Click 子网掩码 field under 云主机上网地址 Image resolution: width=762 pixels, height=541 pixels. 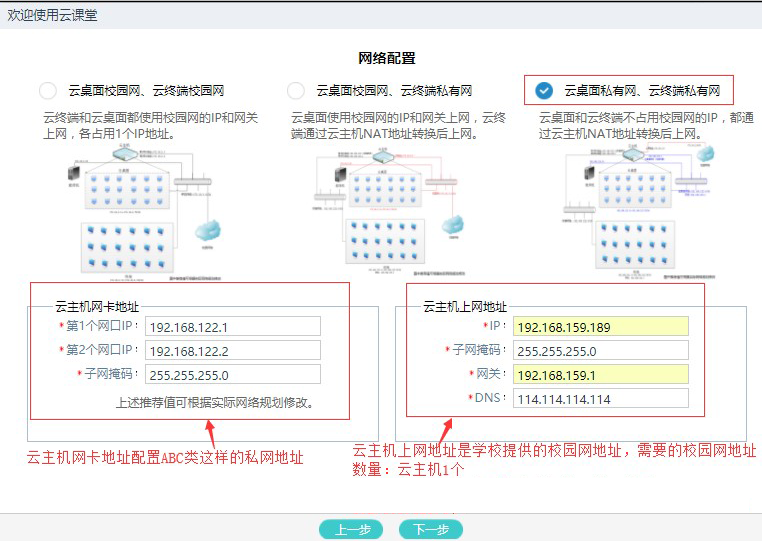600,351
